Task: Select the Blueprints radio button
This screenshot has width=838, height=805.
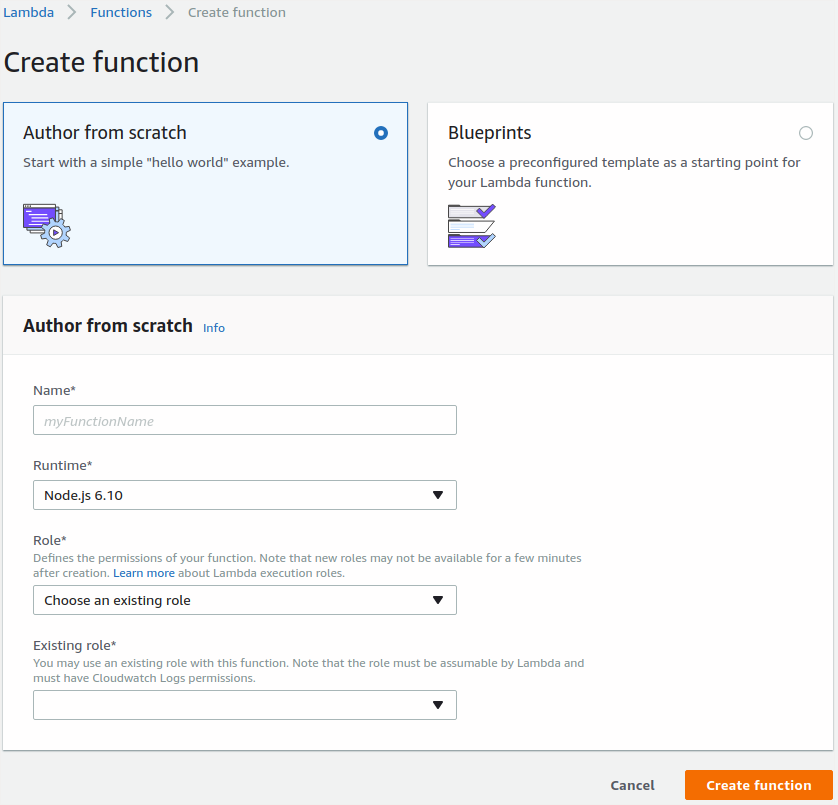Action: [806, 133]
